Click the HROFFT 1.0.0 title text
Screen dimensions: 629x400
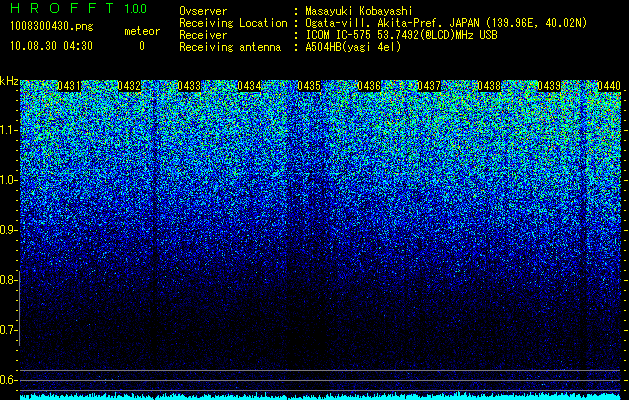(x=78, y=8)
